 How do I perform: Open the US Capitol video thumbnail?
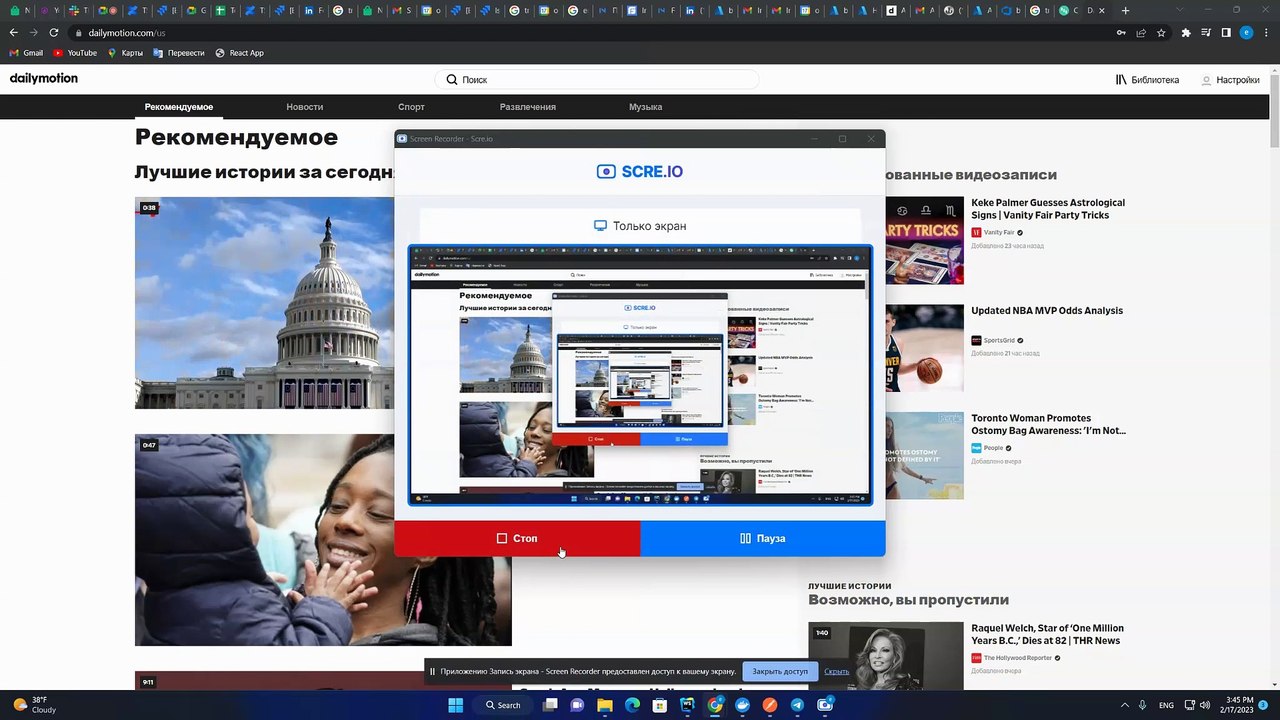[x=265, y=303]
